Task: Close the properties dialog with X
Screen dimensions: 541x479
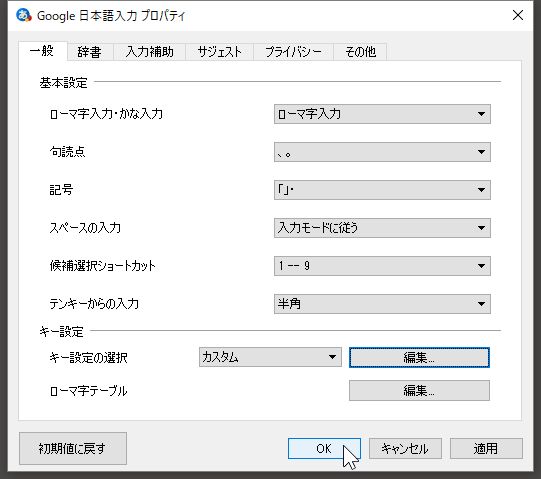Action: pyautogui.click(x=518, y=15)
